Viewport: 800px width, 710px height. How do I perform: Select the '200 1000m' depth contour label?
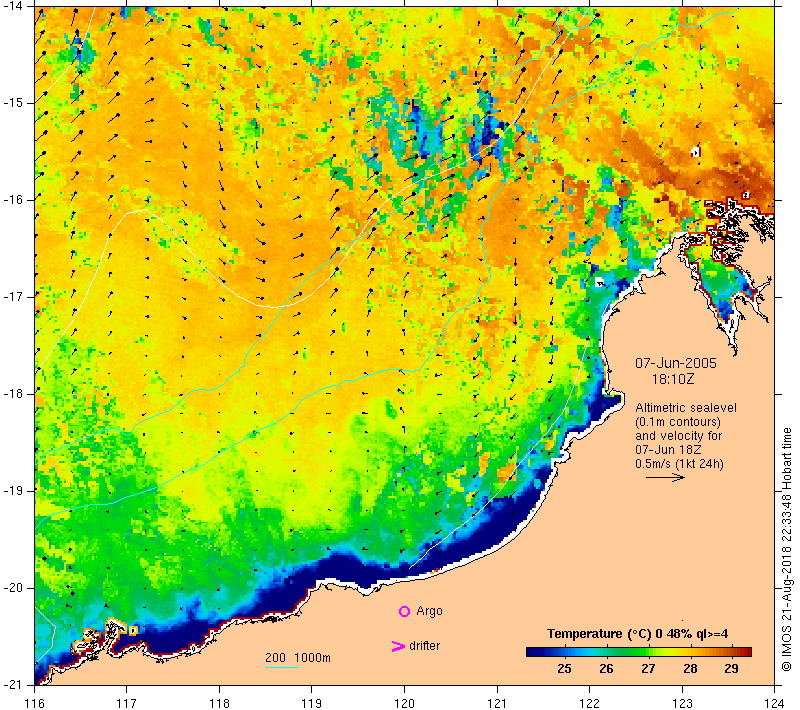(297, 657)
